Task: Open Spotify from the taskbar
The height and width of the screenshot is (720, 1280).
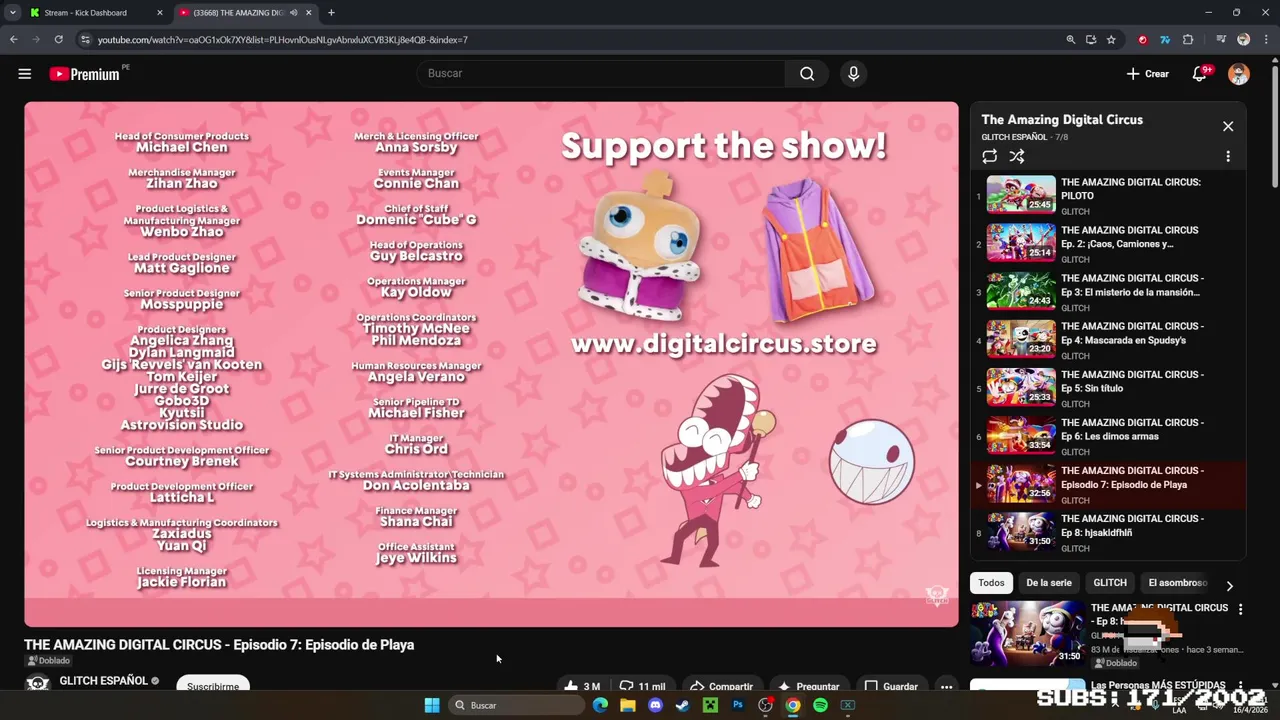Action: click(x=820, y=705)
